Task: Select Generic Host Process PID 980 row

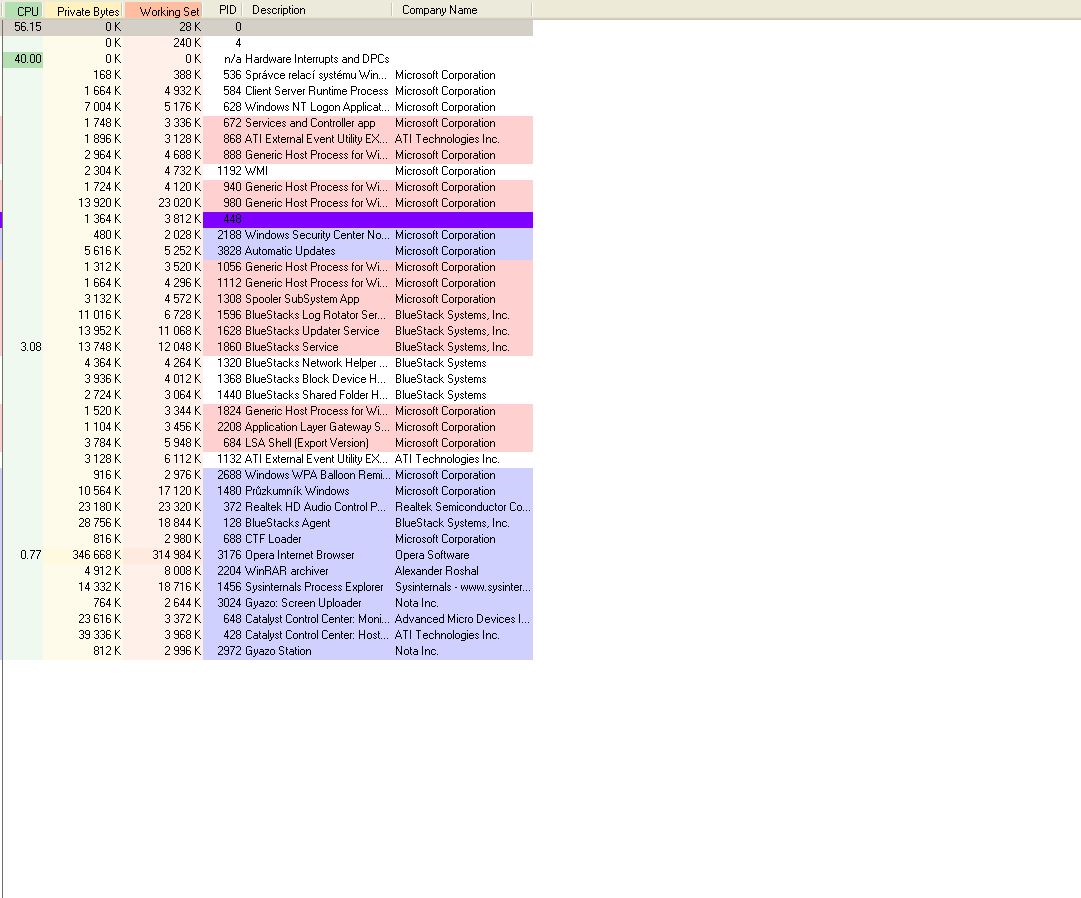Action: click(x=267, y=203)
